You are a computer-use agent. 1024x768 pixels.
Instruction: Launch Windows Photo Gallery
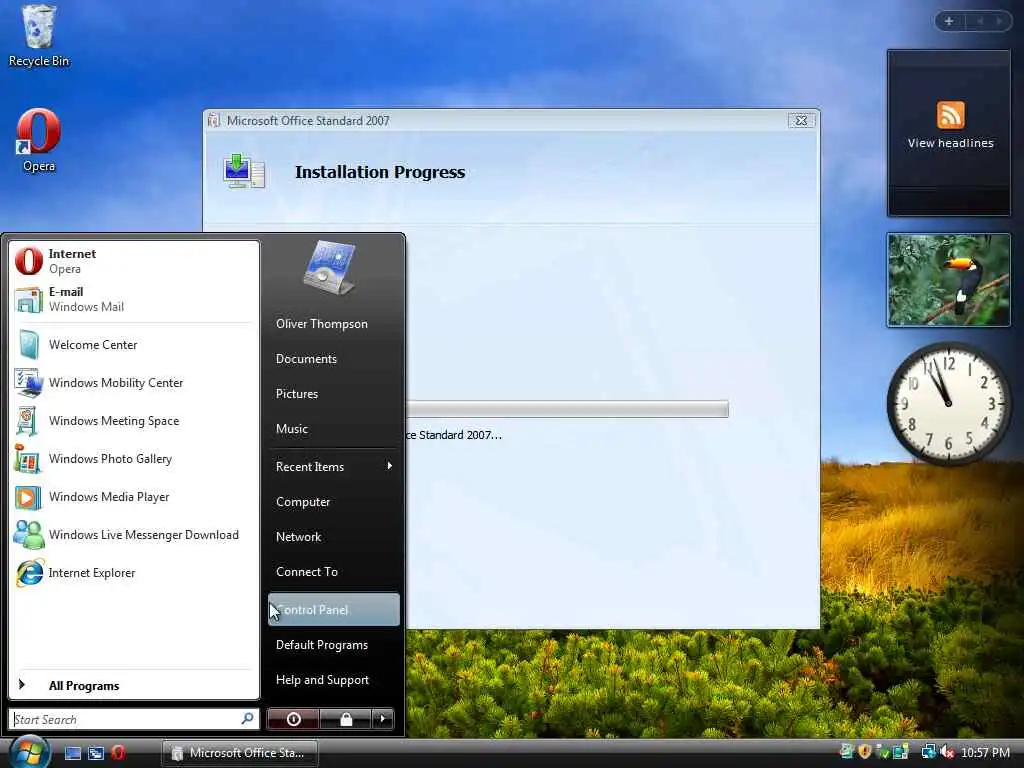click(x=134, y=458)
